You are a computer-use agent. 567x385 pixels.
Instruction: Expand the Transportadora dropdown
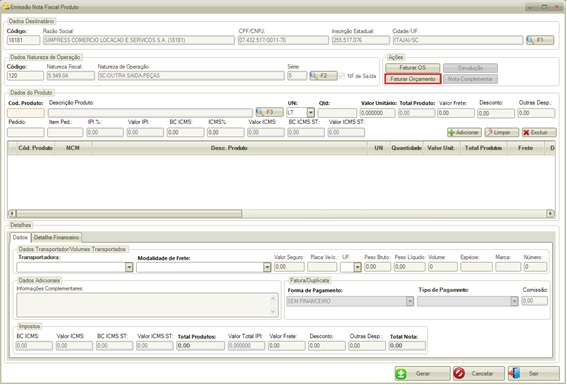pos(129,267)
